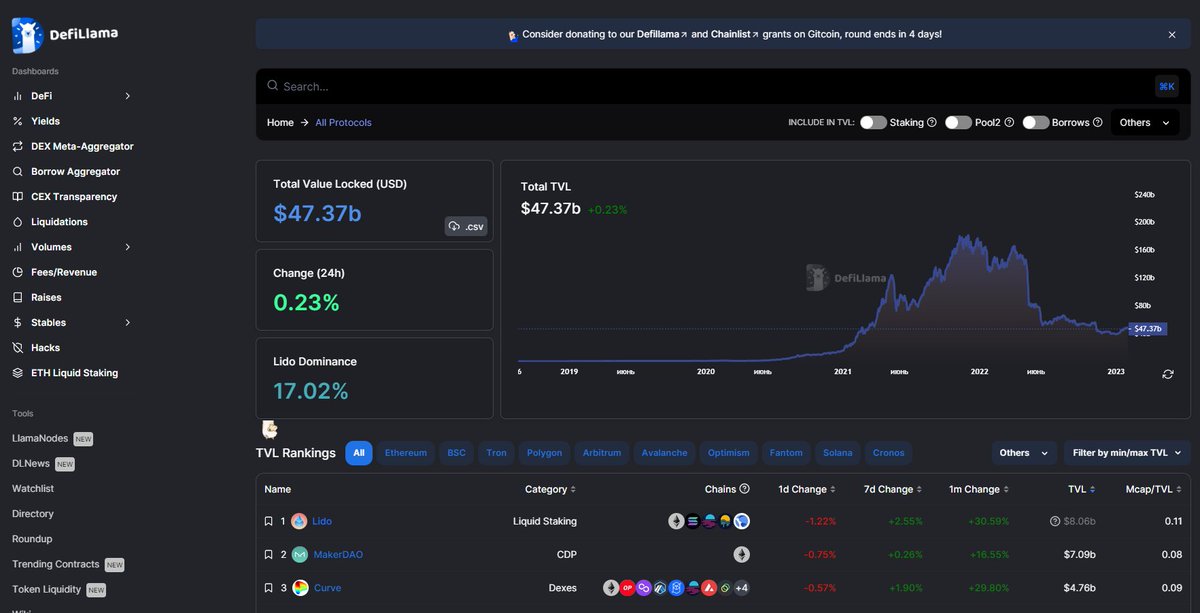Image resolution: width=1200 pixels, height=613 pixels.
Task: Click the Stables dollar icon
Action: tap(18, 323)
